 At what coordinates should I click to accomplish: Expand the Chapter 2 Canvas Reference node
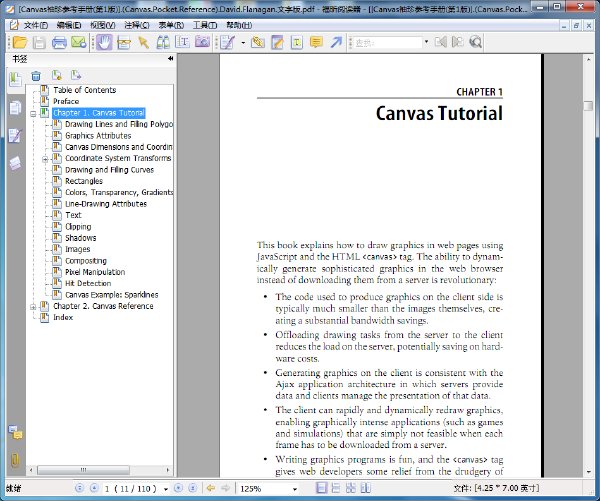pyautogui.click(x=33, y=307)
